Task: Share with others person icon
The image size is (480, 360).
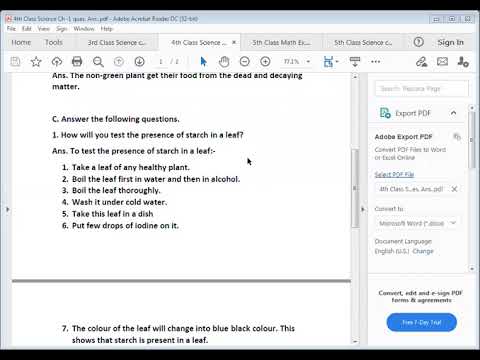Action: (463, 62)
